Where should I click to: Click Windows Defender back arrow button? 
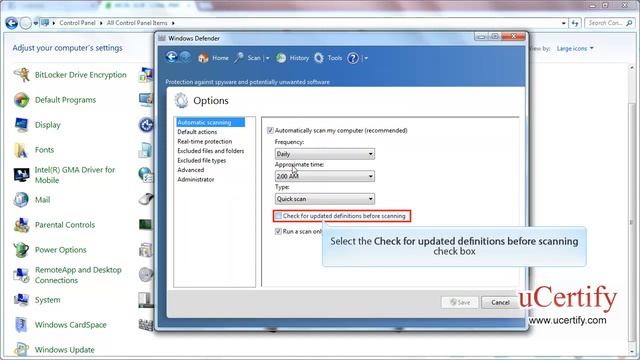click(171, 57)
